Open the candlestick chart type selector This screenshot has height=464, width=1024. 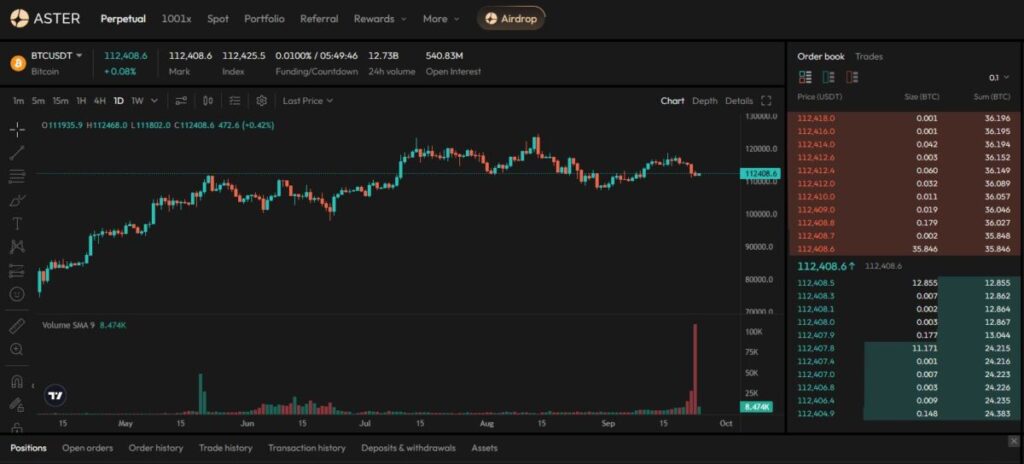[x=208, y=101]
